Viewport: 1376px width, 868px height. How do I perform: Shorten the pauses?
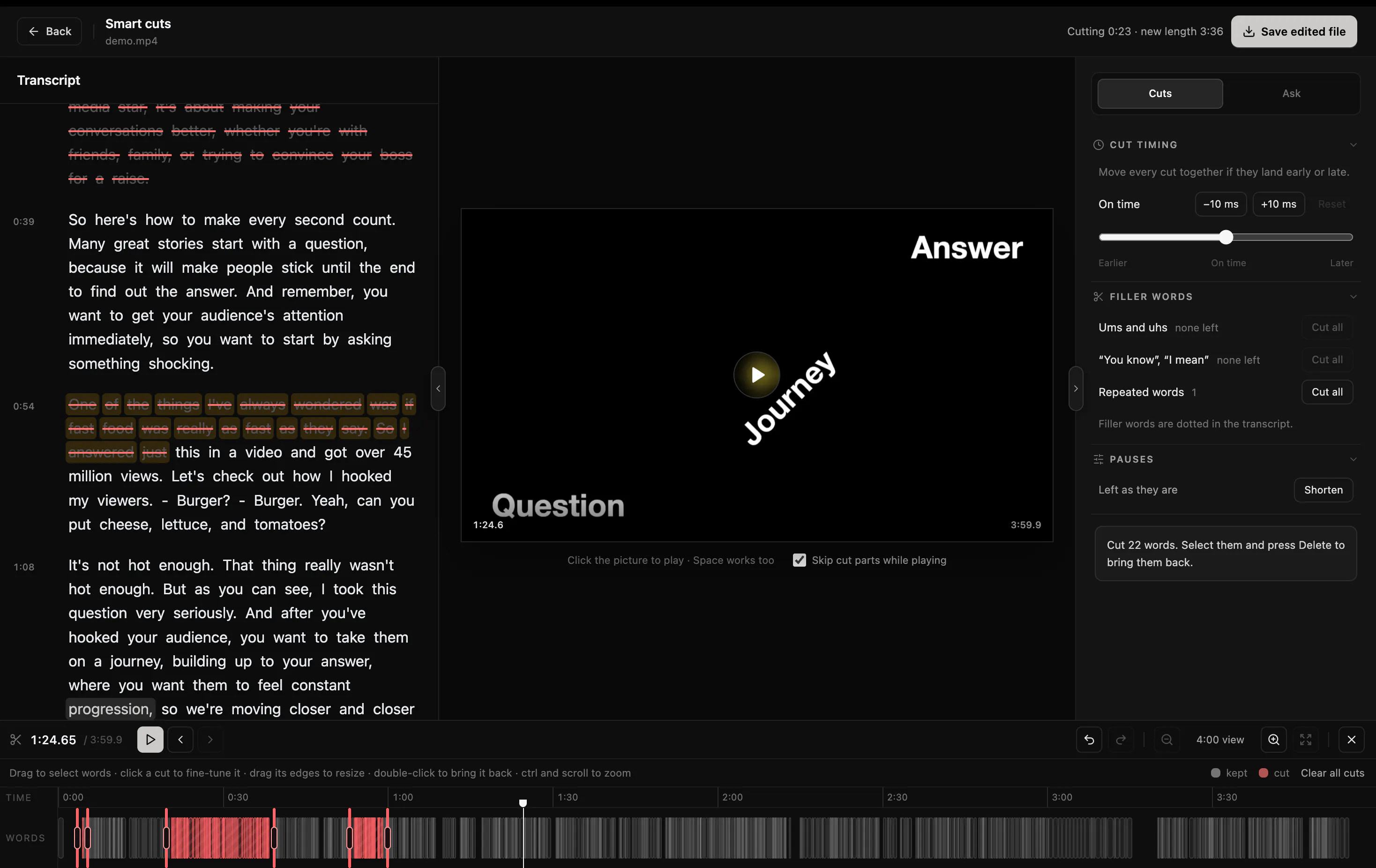1323,490
